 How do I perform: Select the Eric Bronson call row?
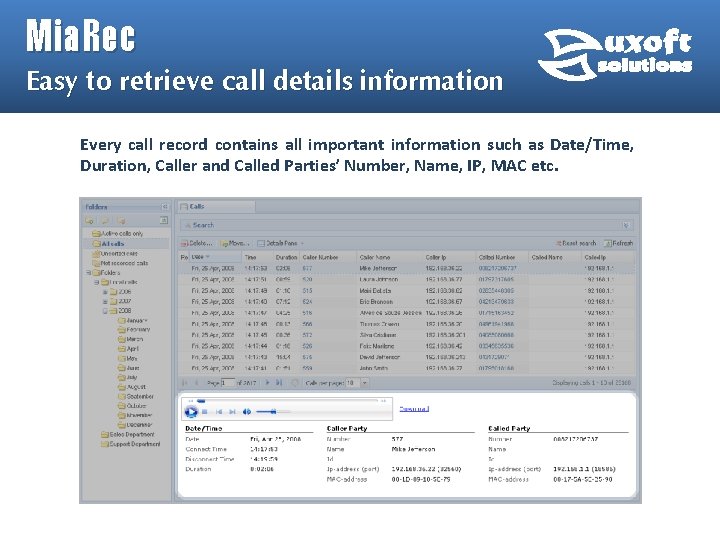406,302
